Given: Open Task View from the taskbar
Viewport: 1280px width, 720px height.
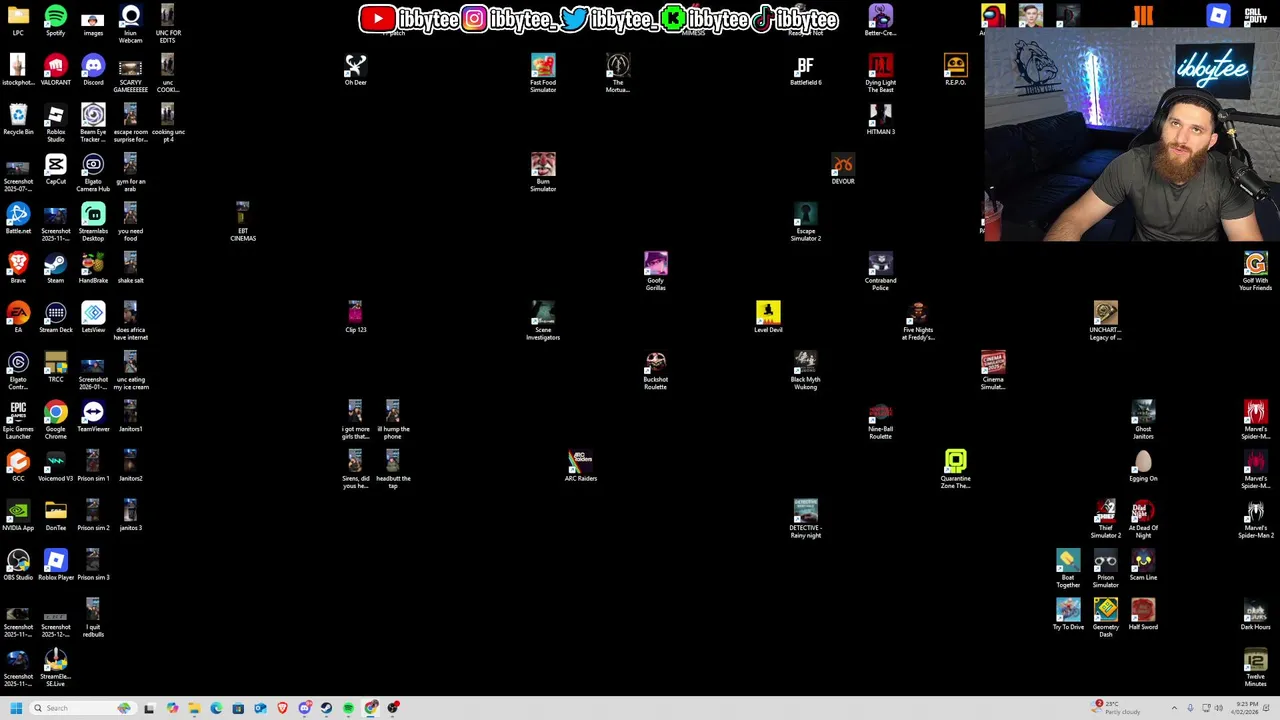Looking at the screenshot, I should click(x=149, y=708).
